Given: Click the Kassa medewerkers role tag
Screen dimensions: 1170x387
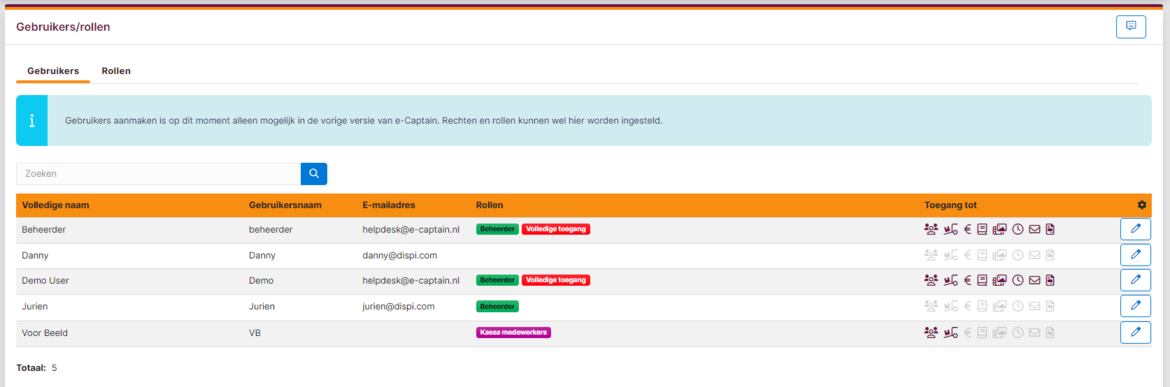Looking at the screenshot, I should coord(513,332).
